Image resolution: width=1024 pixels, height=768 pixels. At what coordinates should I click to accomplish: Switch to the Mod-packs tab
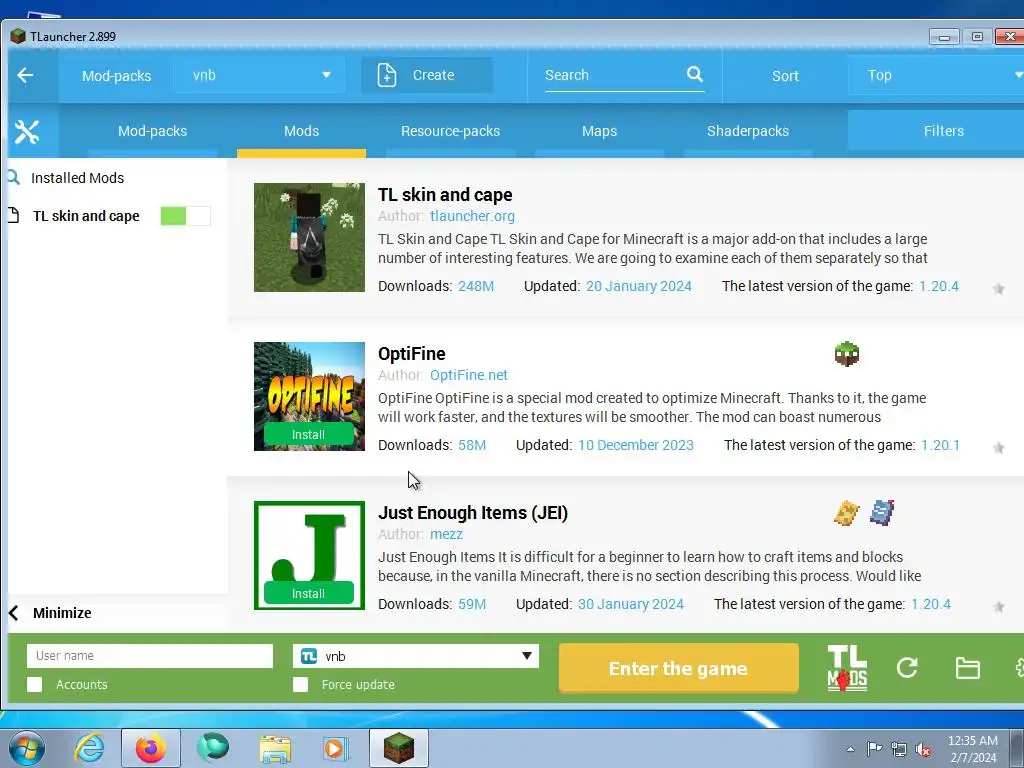(152, 131)
